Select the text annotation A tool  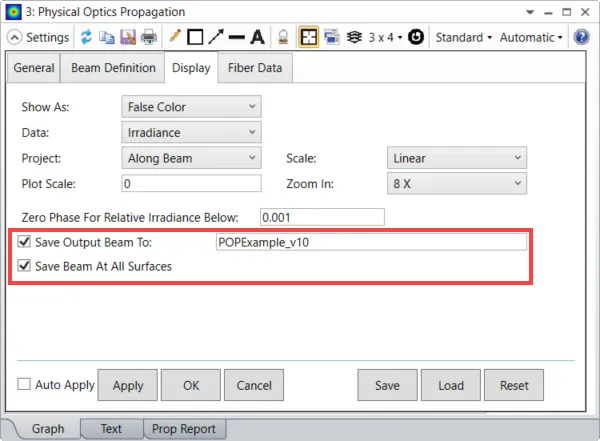tap(258, 37)
